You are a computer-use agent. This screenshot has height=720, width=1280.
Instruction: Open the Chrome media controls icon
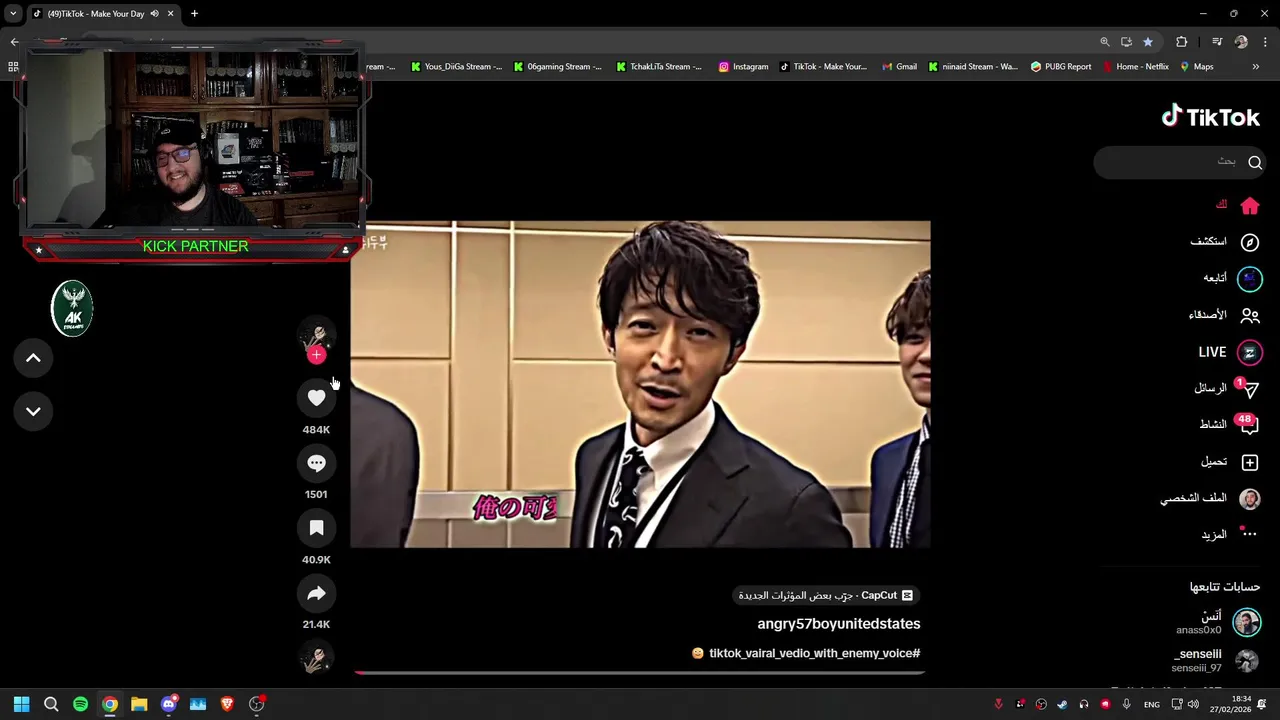(1217, 42)
